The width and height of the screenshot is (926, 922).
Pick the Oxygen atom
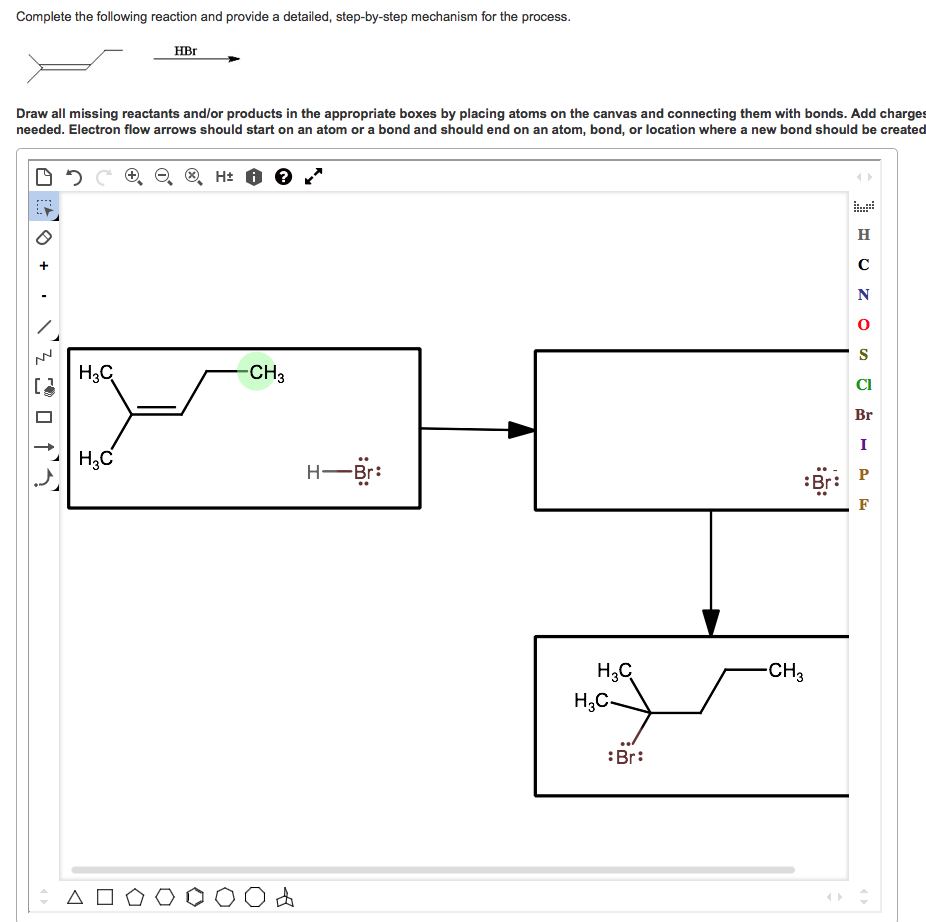(864, 325)
